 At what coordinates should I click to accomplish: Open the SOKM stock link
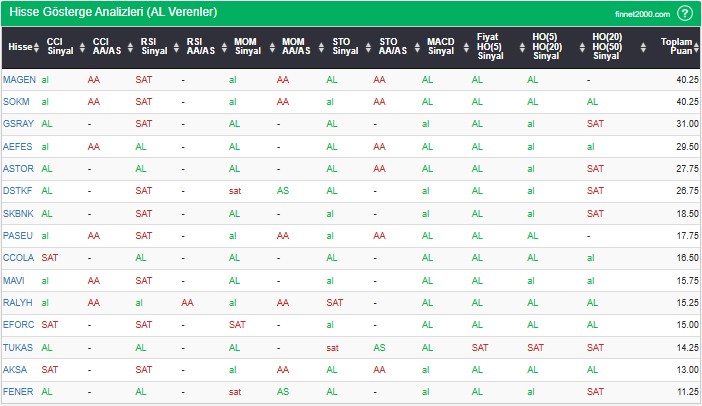click(x=17, y=101)
